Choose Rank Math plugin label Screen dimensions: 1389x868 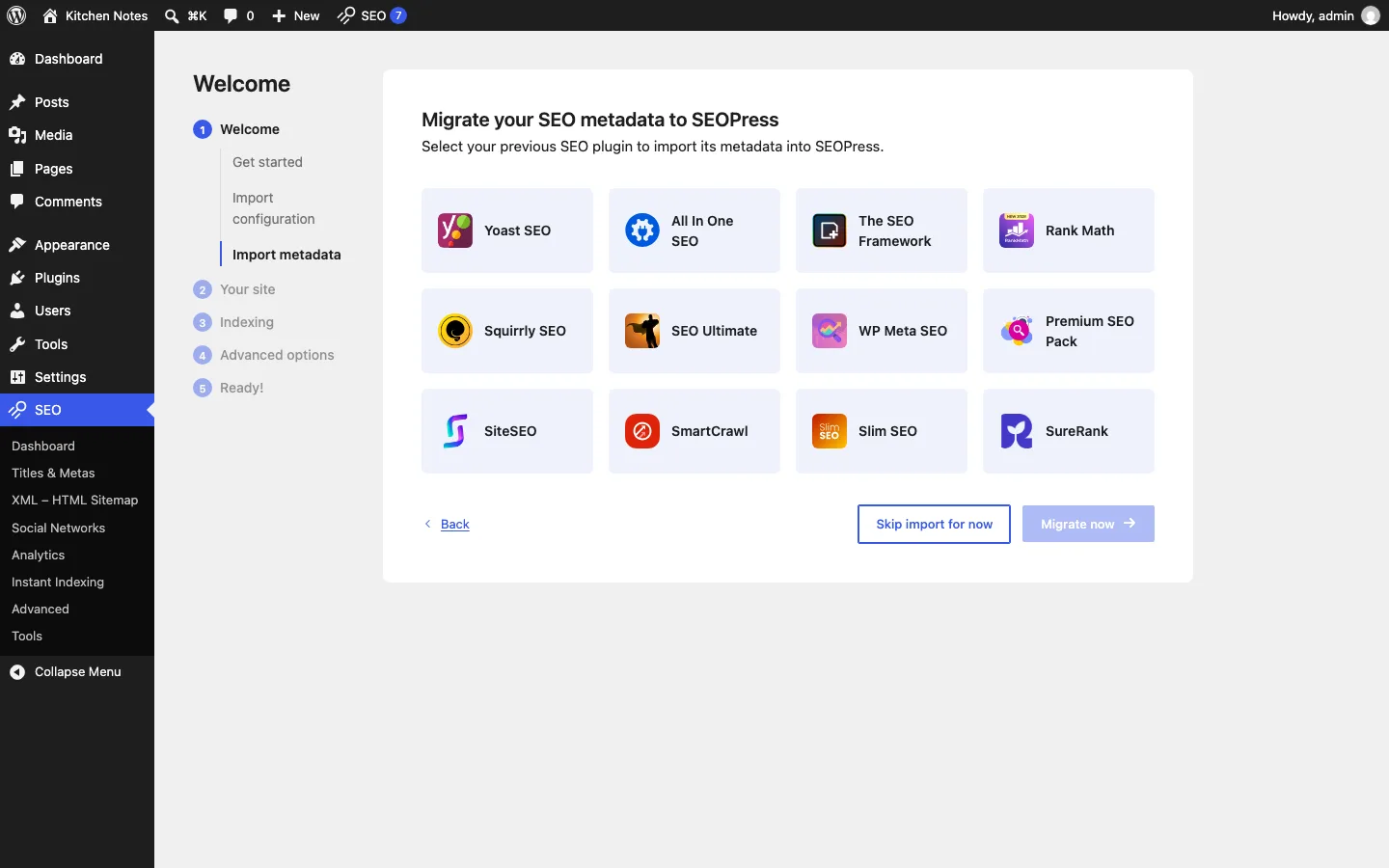tap(1079, 231)
